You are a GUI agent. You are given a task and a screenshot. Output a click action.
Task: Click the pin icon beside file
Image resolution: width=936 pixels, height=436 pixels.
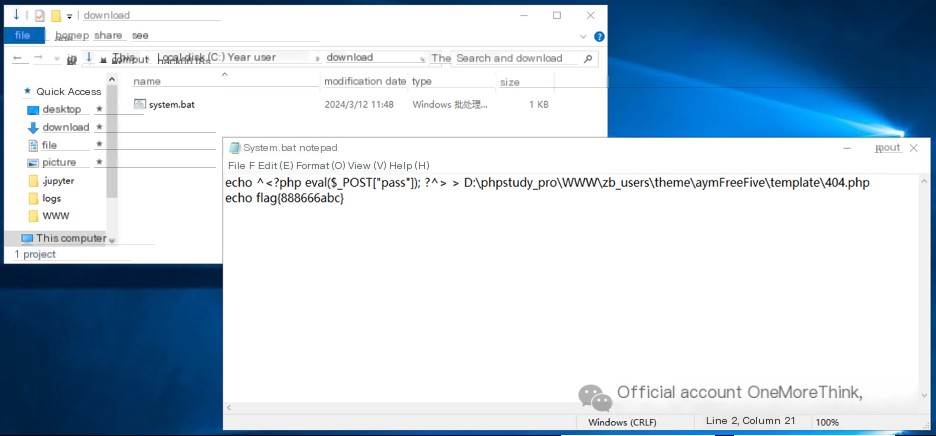pyautogui.click(x=99, y=144)
